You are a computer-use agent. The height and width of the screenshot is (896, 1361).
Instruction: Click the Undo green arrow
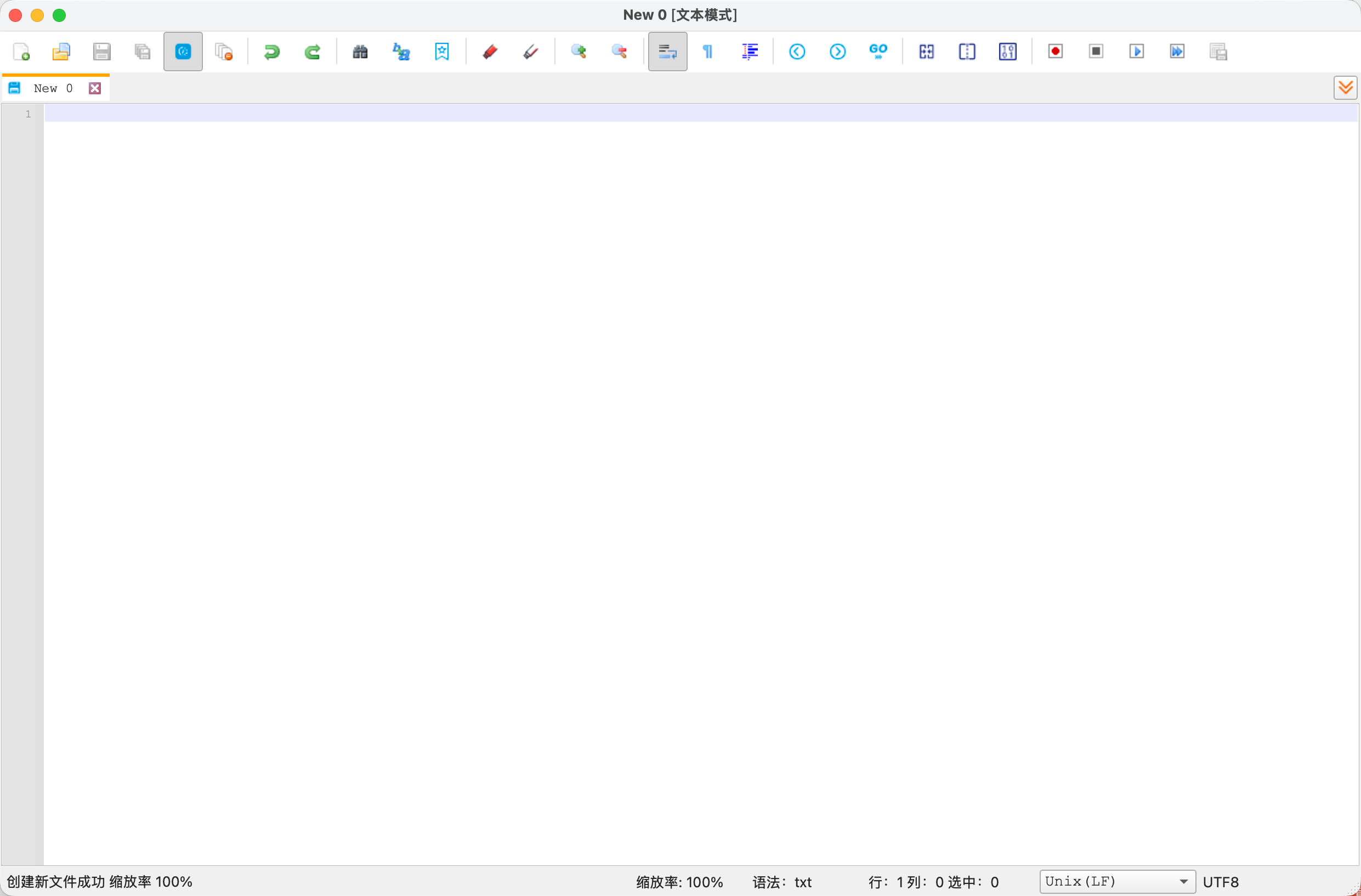point(271,52)
